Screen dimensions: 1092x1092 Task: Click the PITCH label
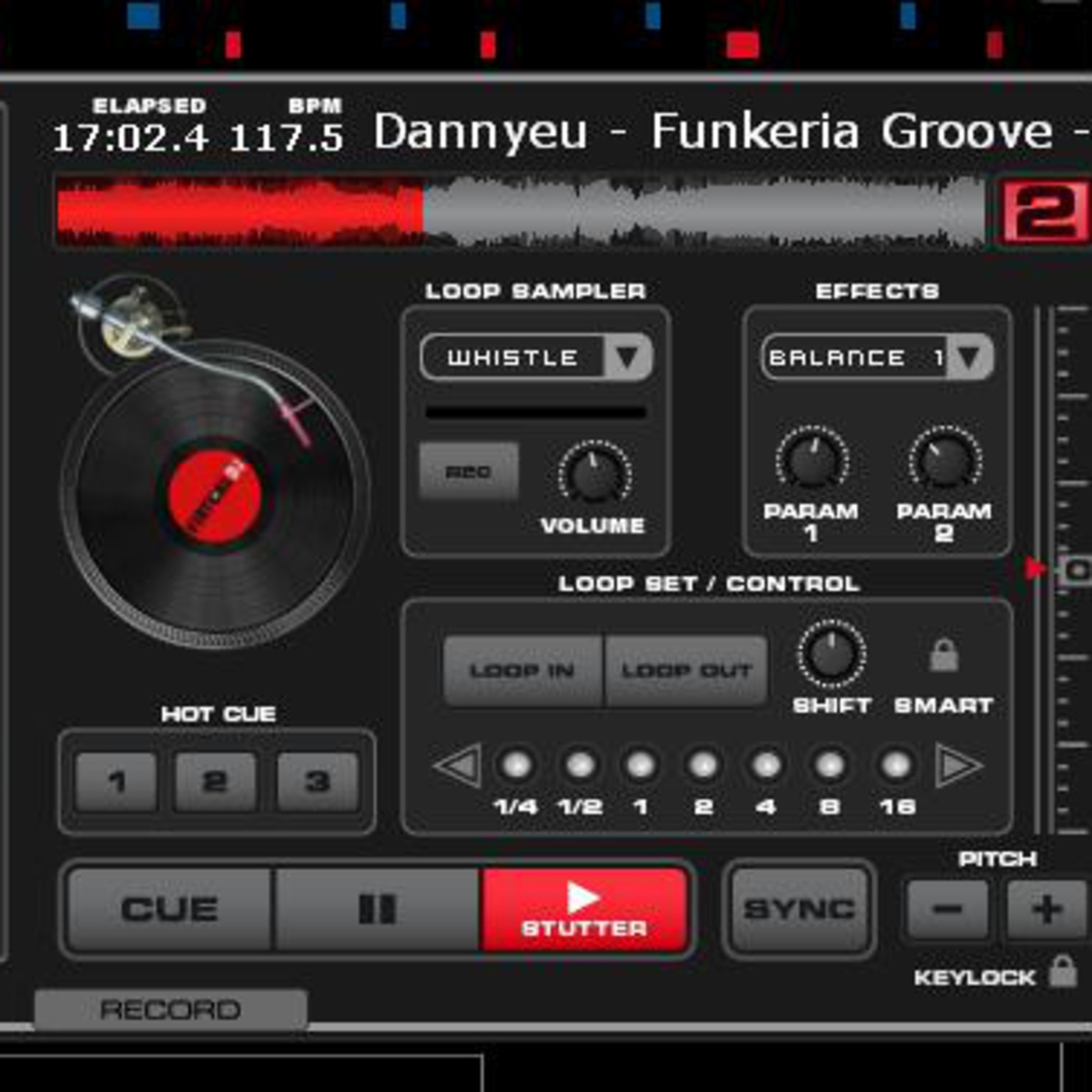coord(998,859)
